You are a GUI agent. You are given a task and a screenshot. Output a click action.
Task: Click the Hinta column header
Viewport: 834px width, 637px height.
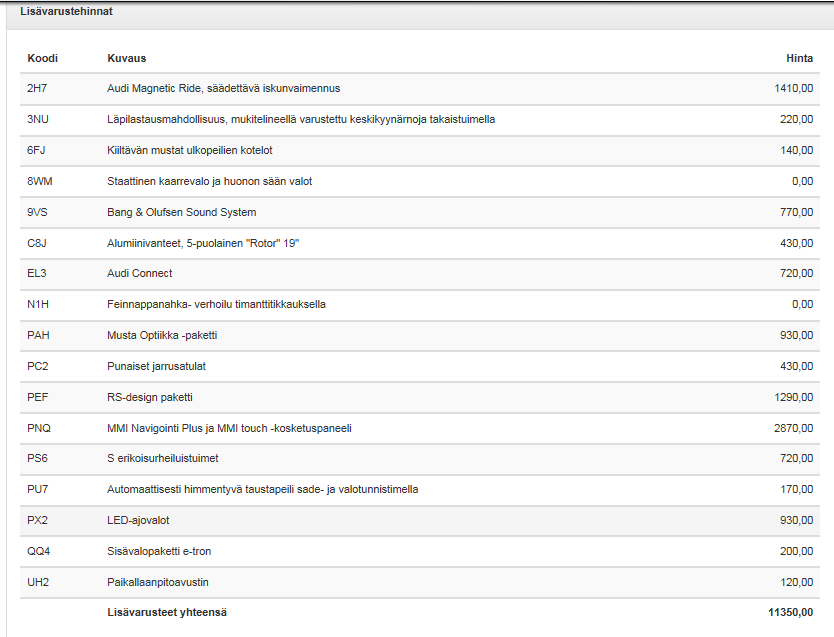799,58
